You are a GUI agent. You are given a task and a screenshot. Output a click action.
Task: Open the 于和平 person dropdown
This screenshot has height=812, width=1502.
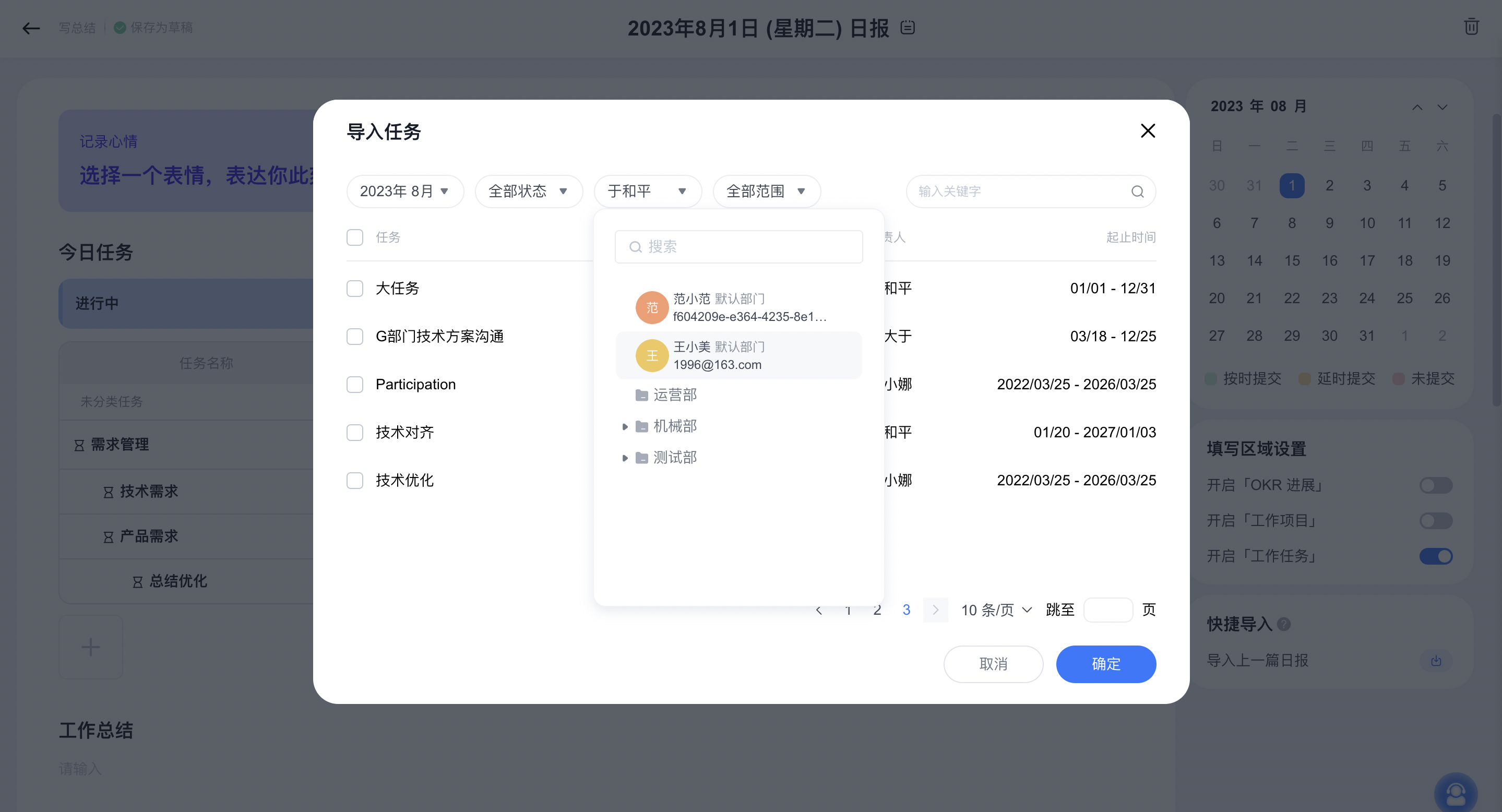(x=648, y=191)
